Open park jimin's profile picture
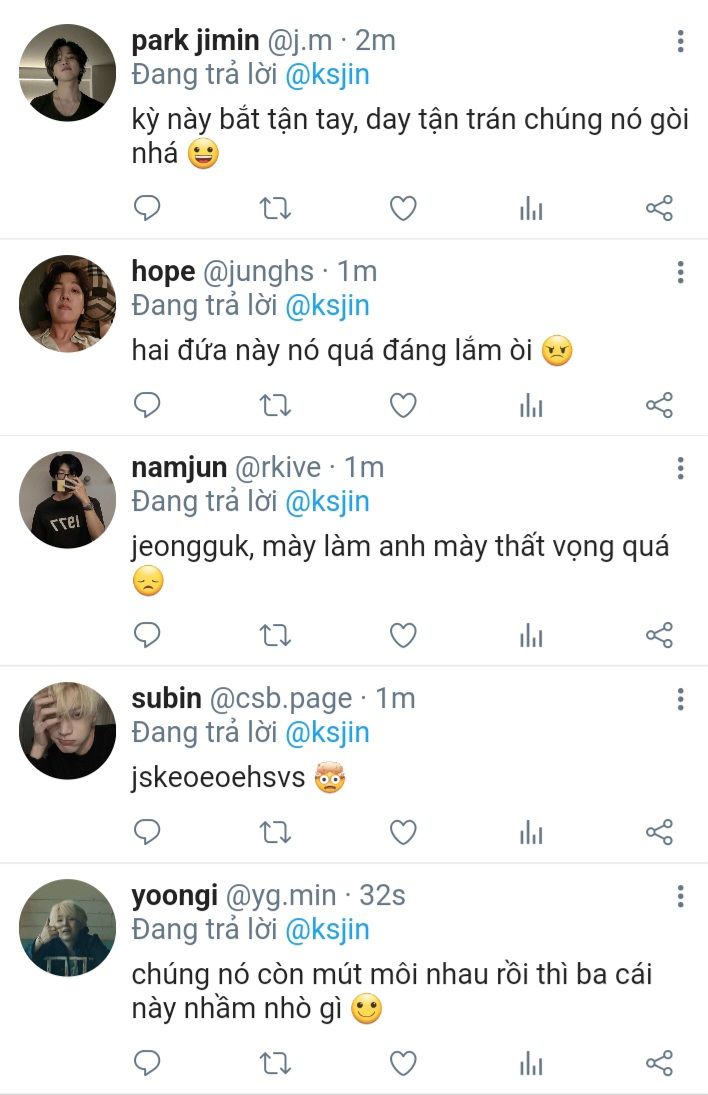708x1095 pixels. pos(67,73)
